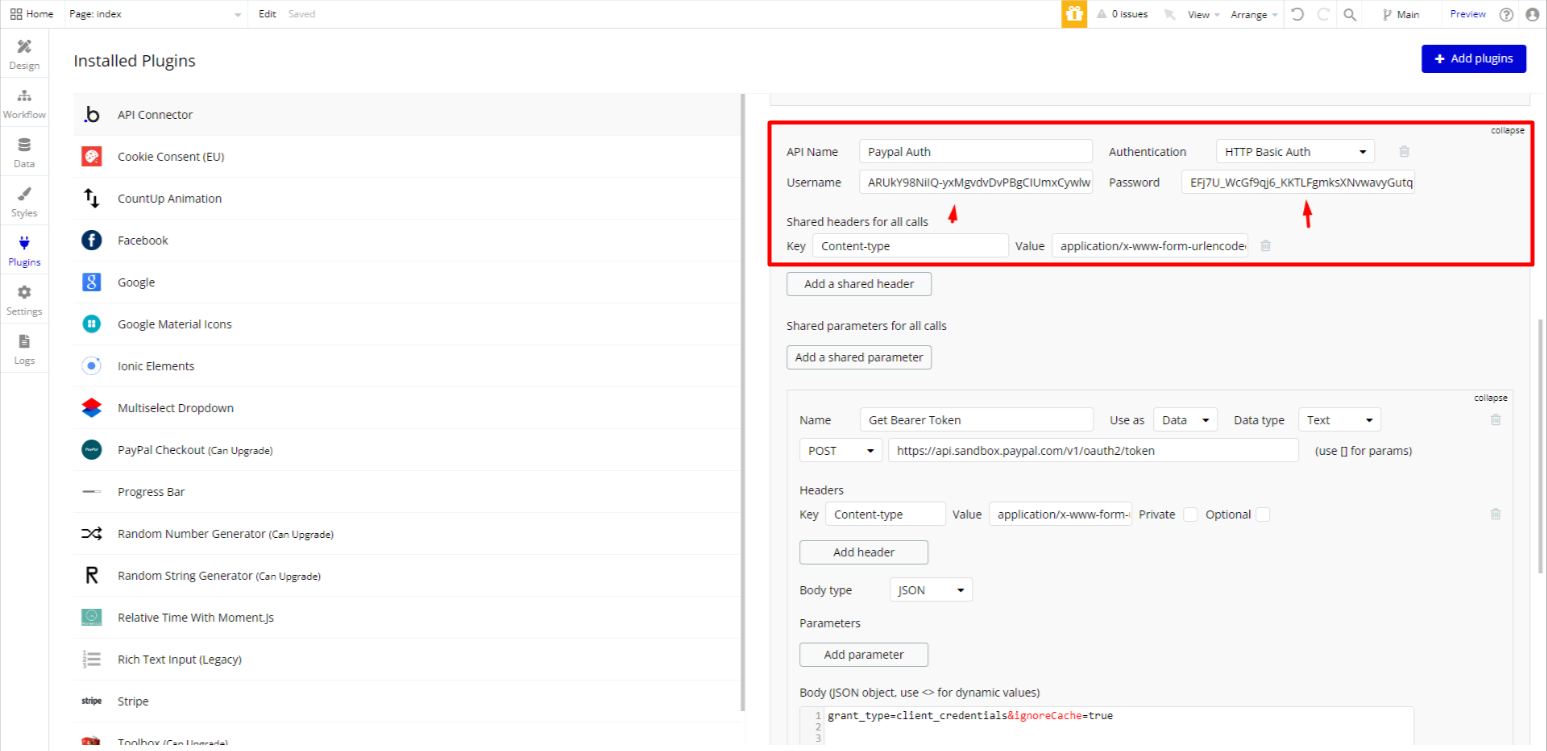Edit the shared header Key field
Screen dimensions: 1547x751
coord(910,246)
